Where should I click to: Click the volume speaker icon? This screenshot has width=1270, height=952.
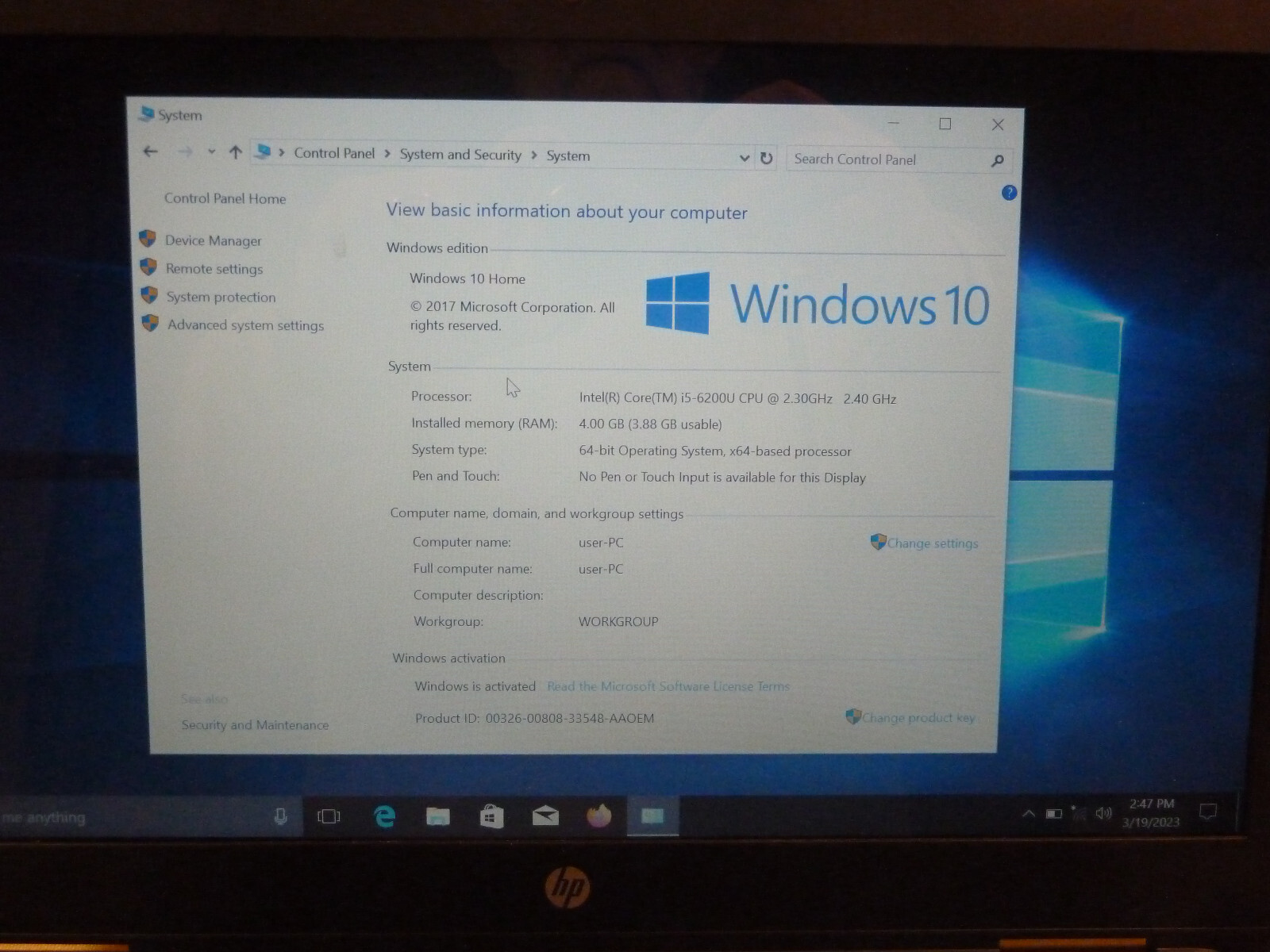point(1103,812)
